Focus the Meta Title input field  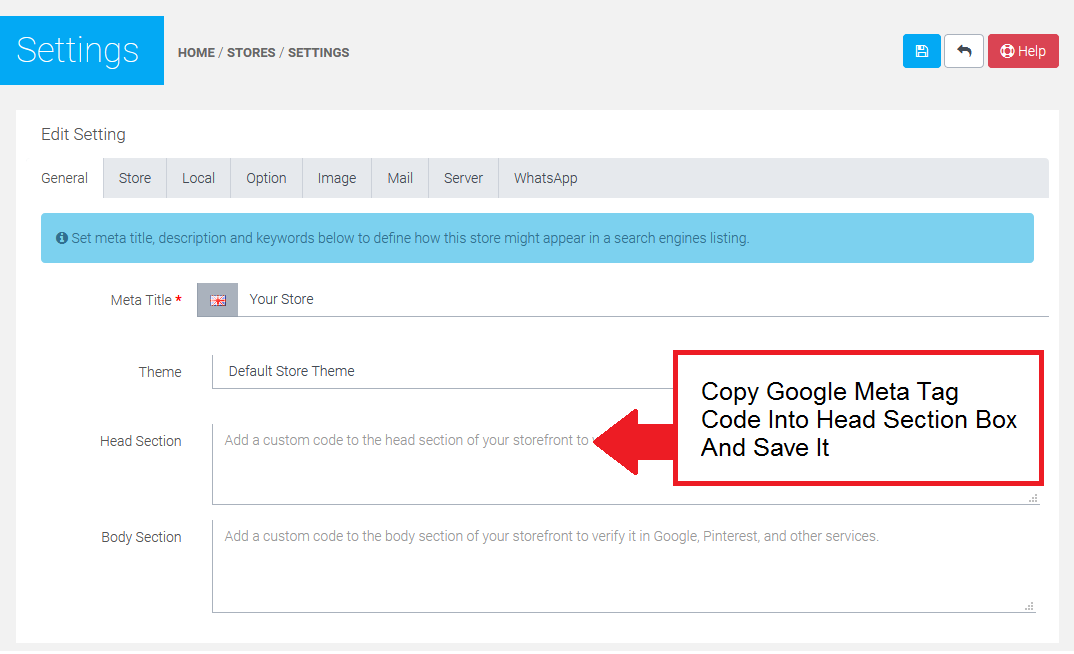[x=640, y=299]
